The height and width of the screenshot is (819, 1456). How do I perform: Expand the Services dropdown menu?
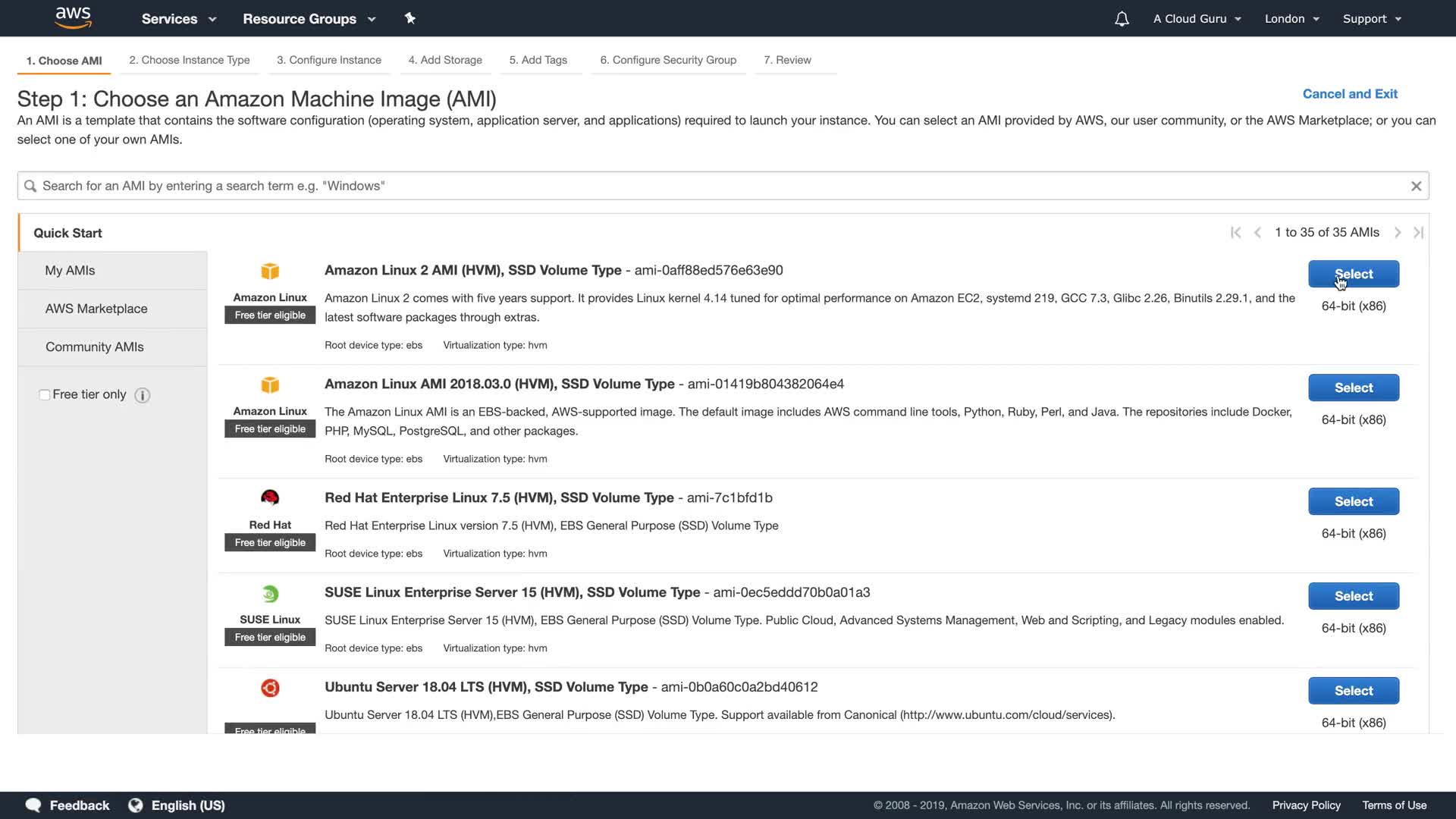[x=179, y=19]
